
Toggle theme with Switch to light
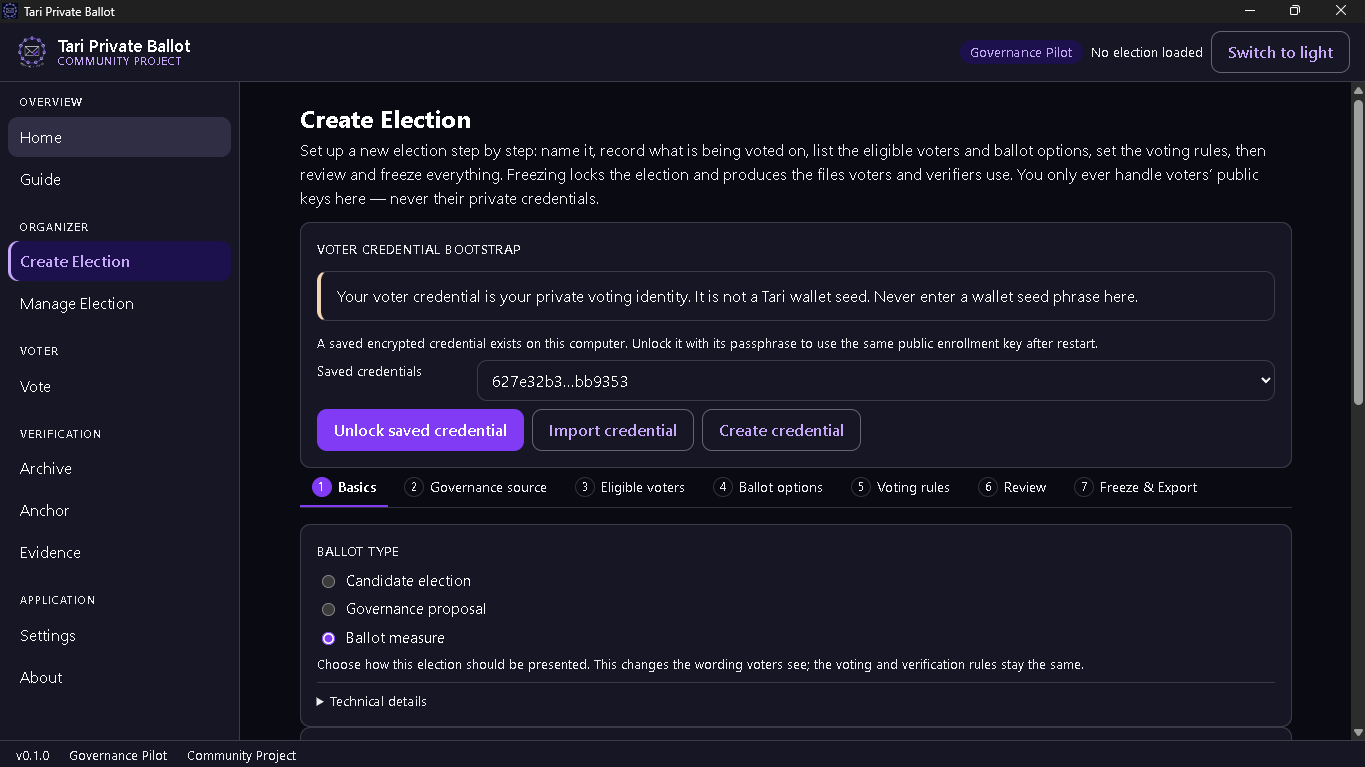coord(1280,52)
